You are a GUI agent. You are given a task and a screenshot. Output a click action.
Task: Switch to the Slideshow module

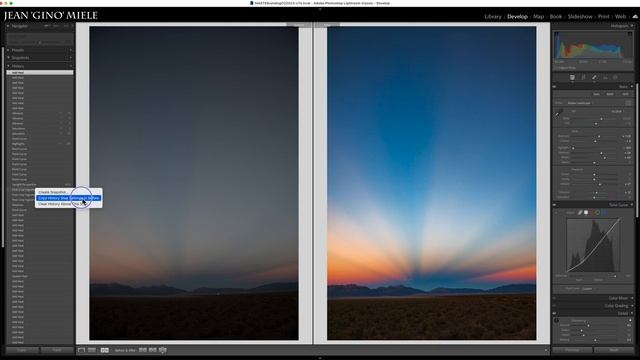click(x=580, y=17)
